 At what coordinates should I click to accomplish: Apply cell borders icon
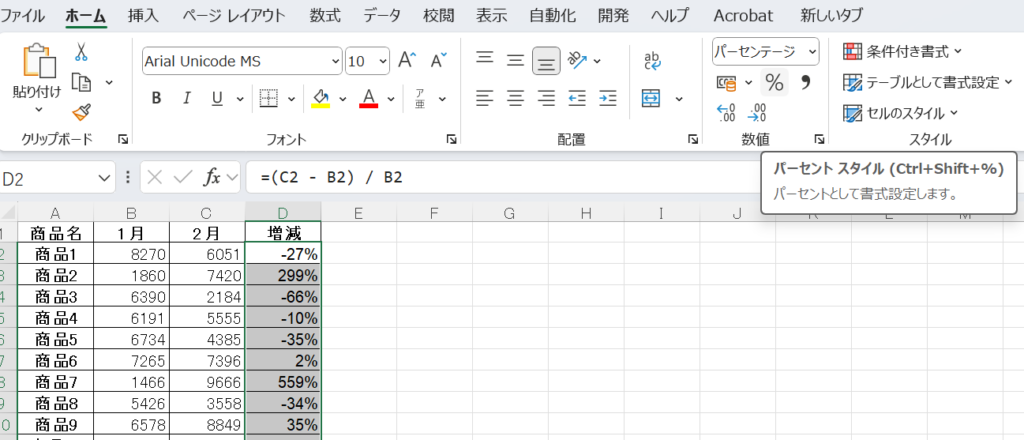pyautogui.click(x=269, y=99)
